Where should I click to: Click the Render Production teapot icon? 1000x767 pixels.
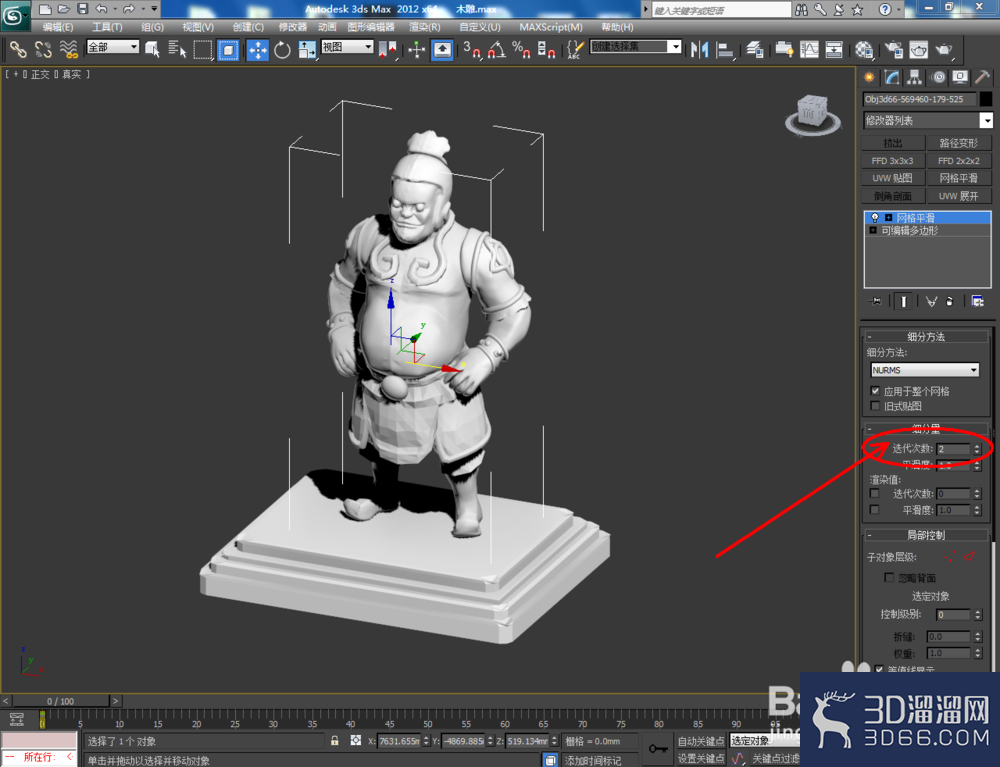point(944,49)
